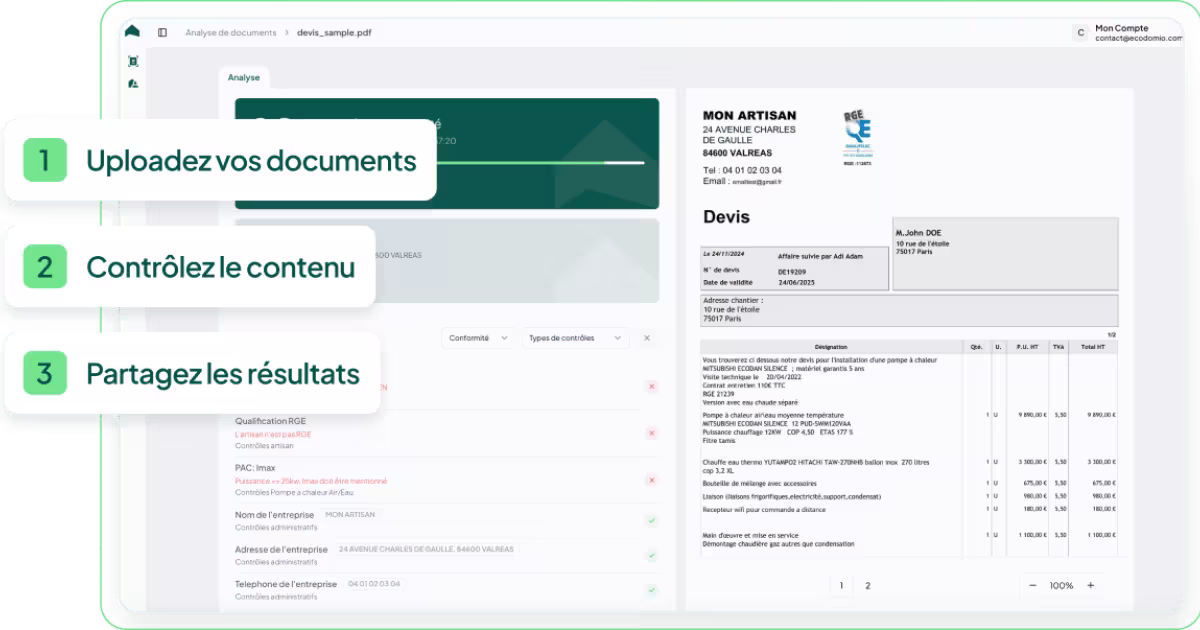Zoom out with the minus button
Image resolution: width=1200 pixels, height=630 pixels.
(1033, 586)
